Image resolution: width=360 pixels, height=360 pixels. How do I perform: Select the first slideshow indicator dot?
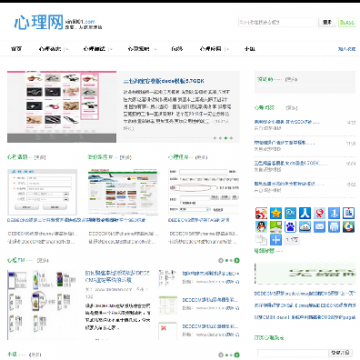(x=215, y=138)
